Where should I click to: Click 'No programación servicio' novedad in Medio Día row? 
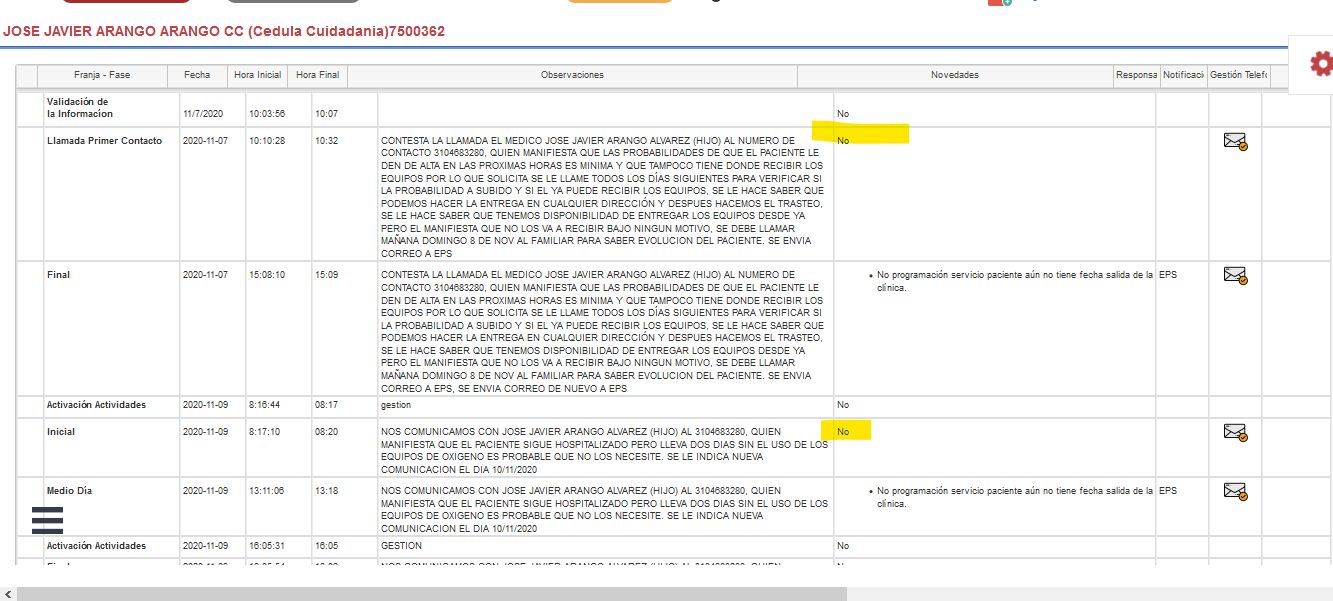pyautogui.click(x=1014, y=498)
